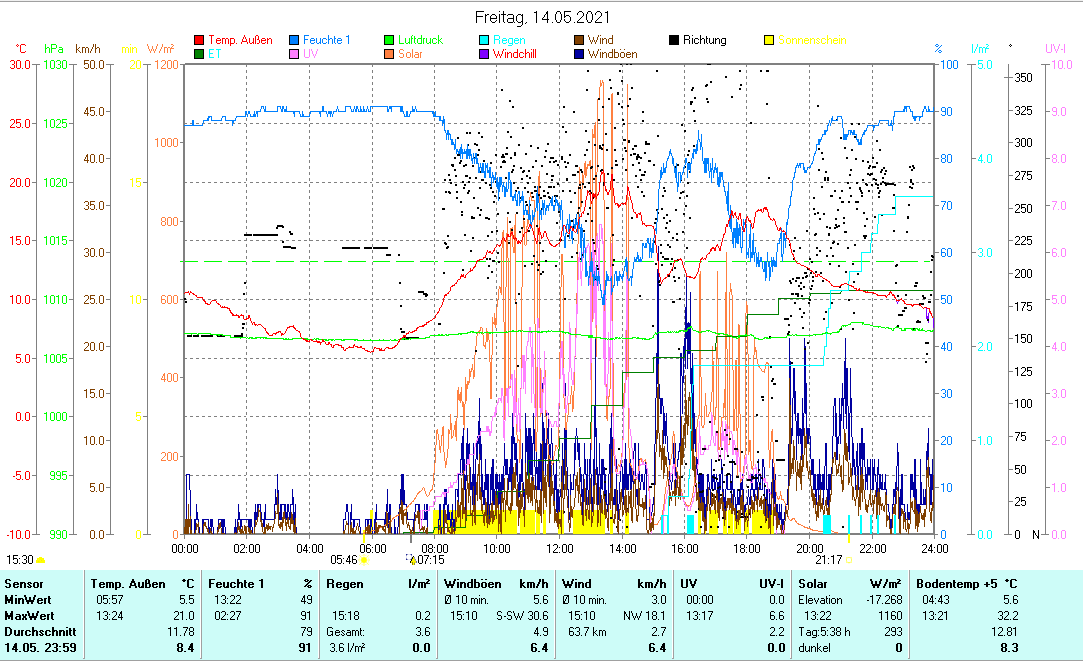Click the orange Solar legend swatch
The width and height of the screenshot is (1083, 662).
click(389, 54)
